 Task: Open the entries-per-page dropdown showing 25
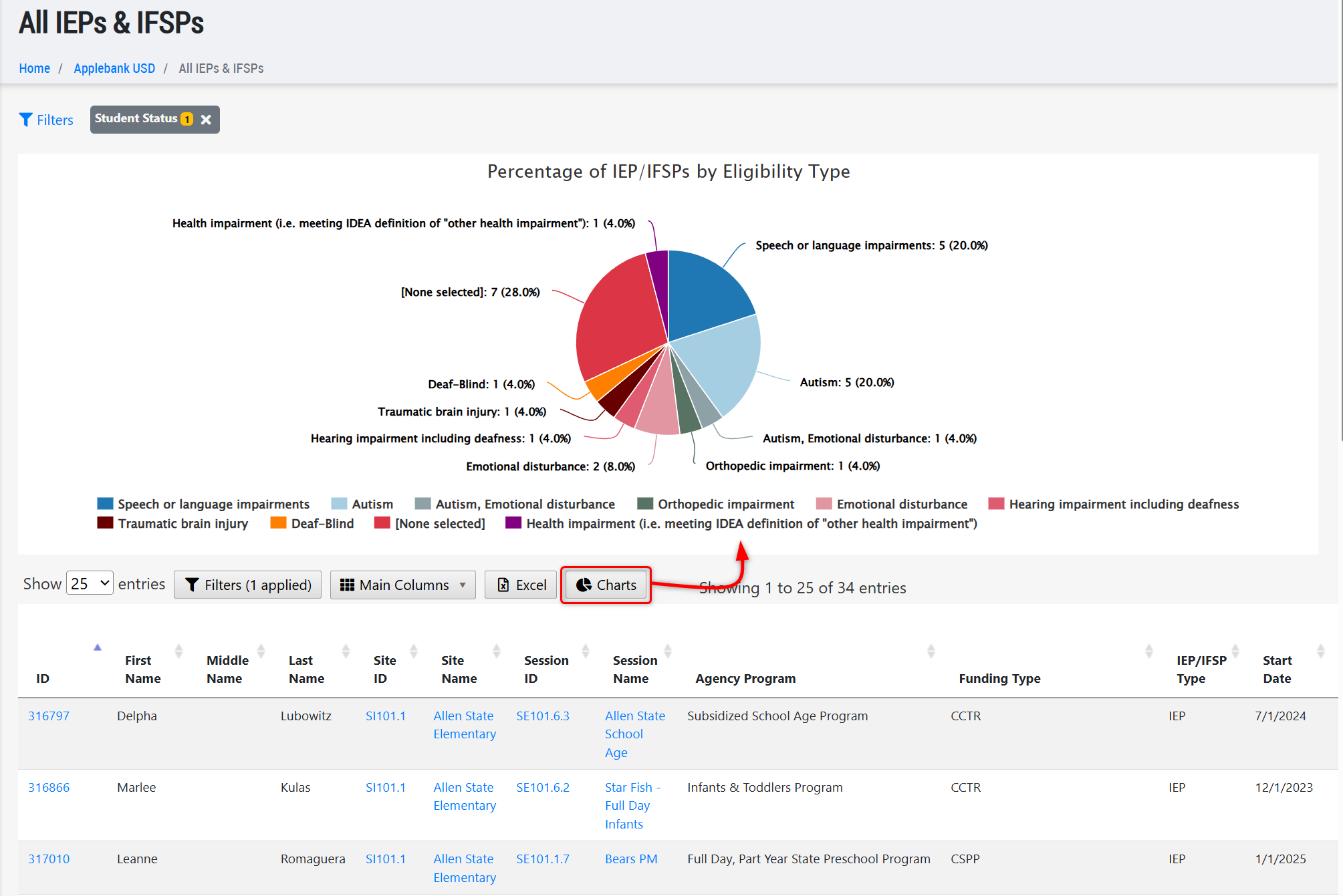pyautogui.click(x=90, y=584)
